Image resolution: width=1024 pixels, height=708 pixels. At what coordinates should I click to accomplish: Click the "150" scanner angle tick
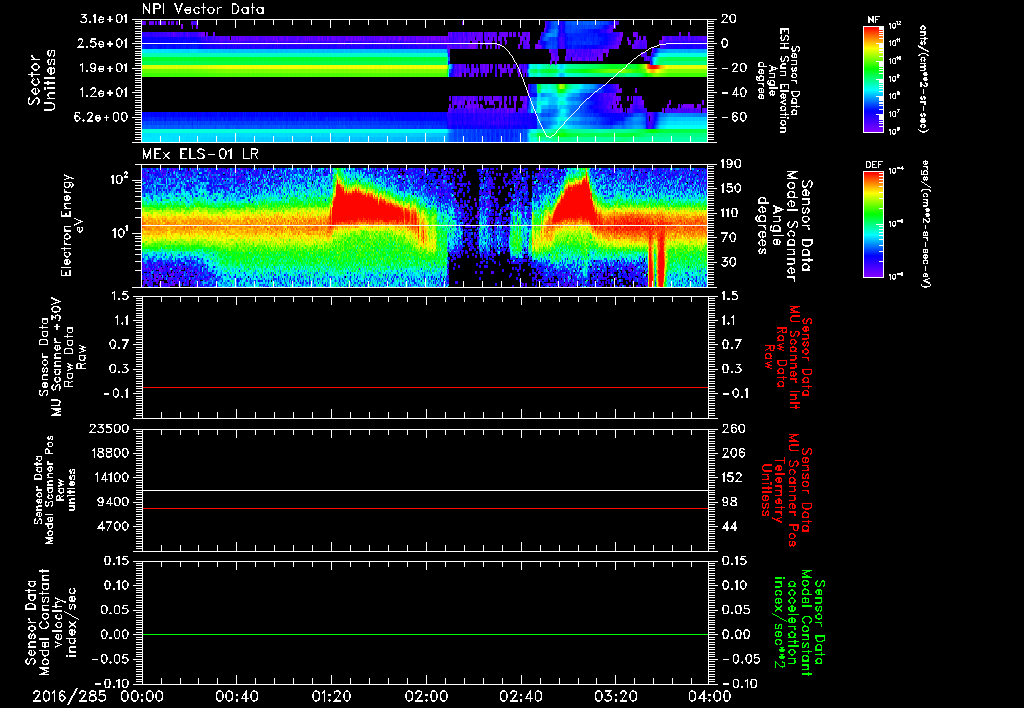[731, 189]
